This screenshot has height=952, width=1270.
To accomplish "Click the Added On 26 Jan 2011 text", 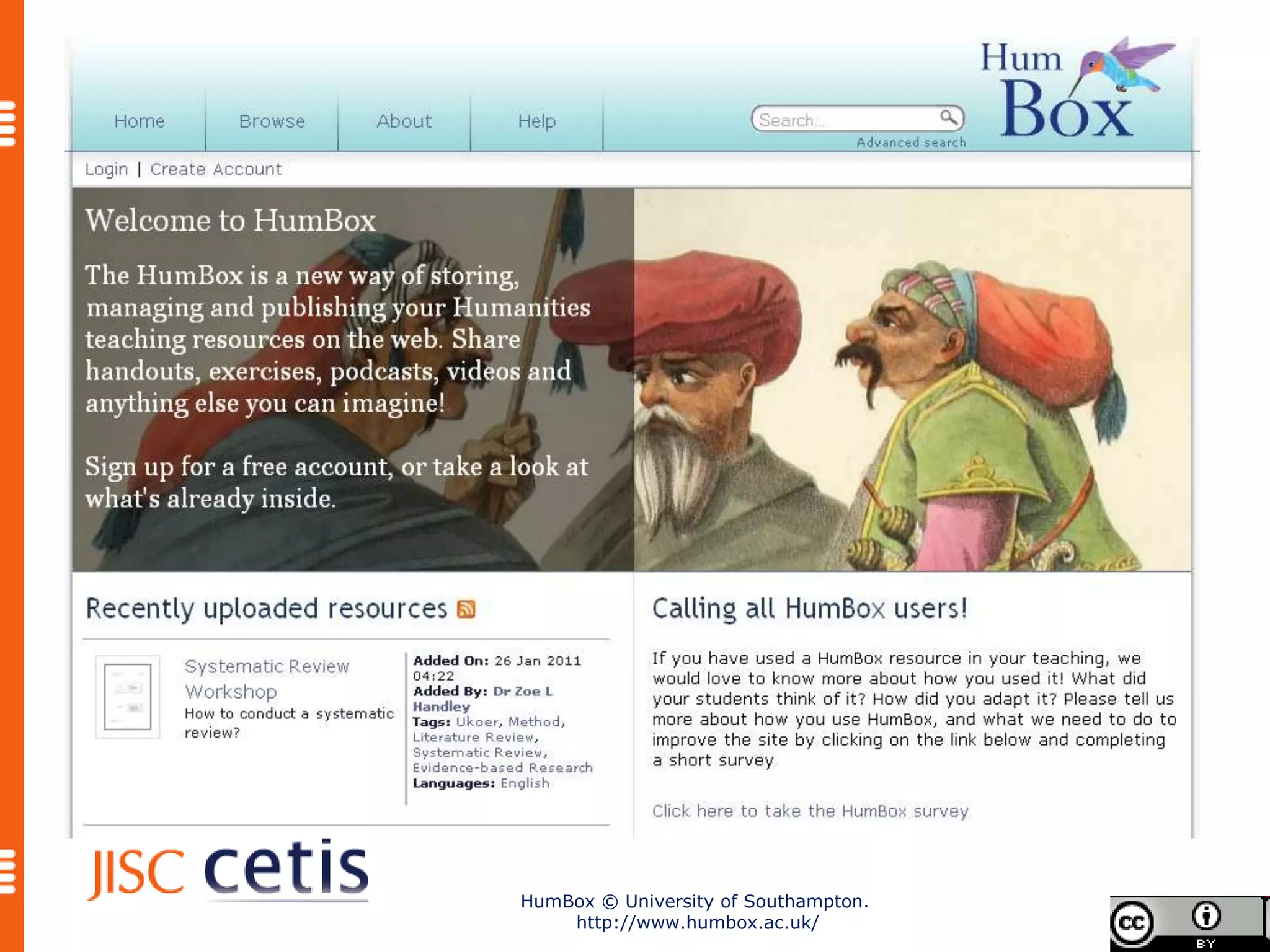I will [497, 668].
